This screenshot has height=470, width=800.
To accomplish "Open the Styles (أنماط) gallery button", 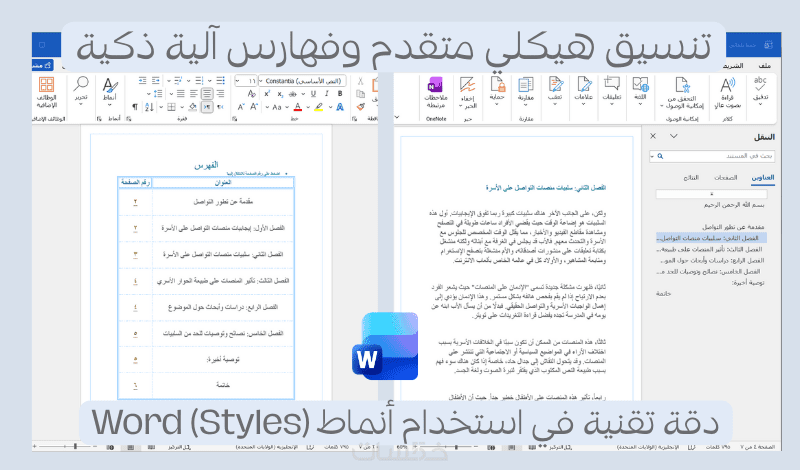I will pyautogui.click(x=109, y=92).
